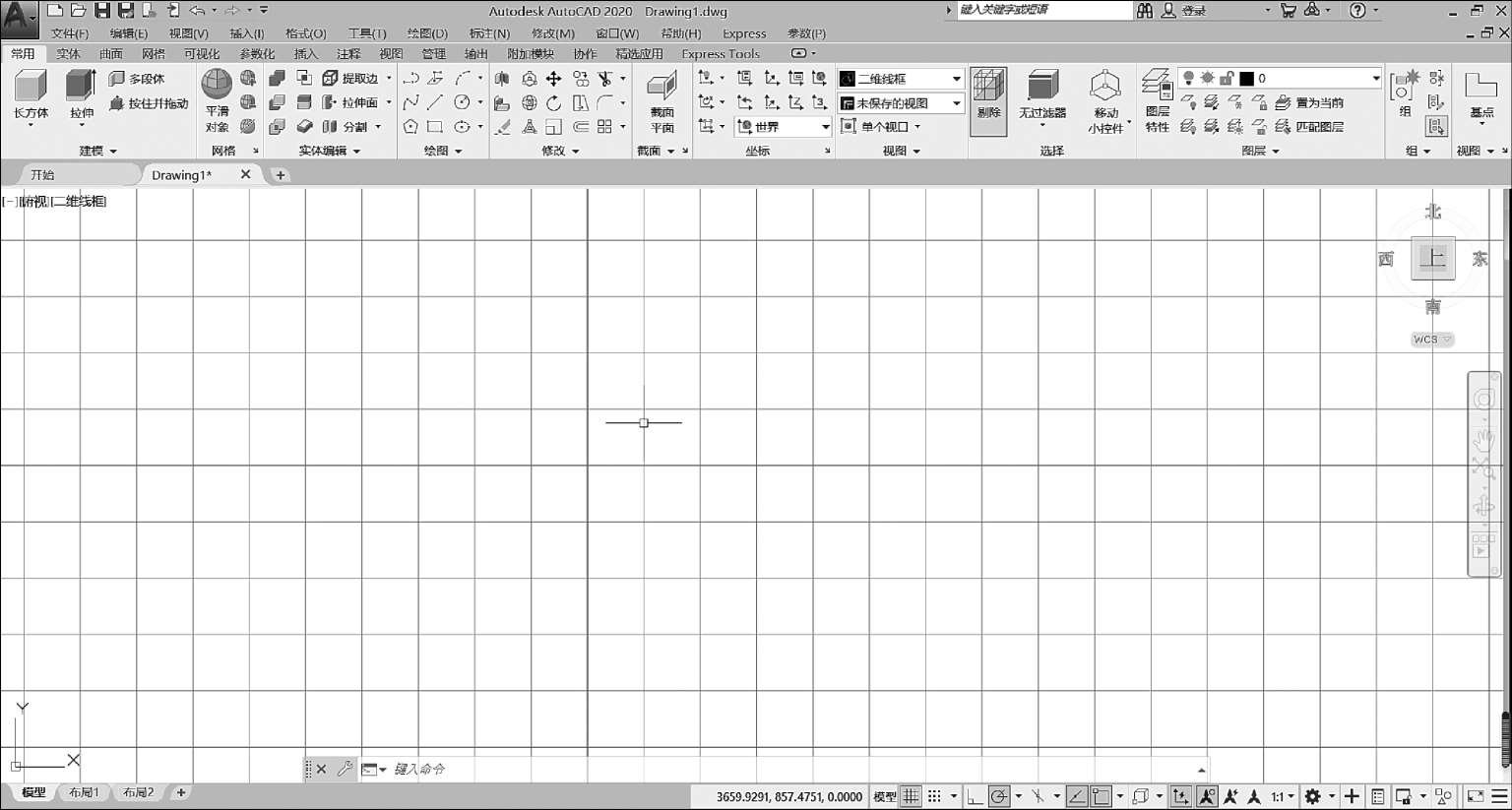Screen dimensions: 1512x810
Task: Click the 置为当前 make current button
Action: 1309,102
